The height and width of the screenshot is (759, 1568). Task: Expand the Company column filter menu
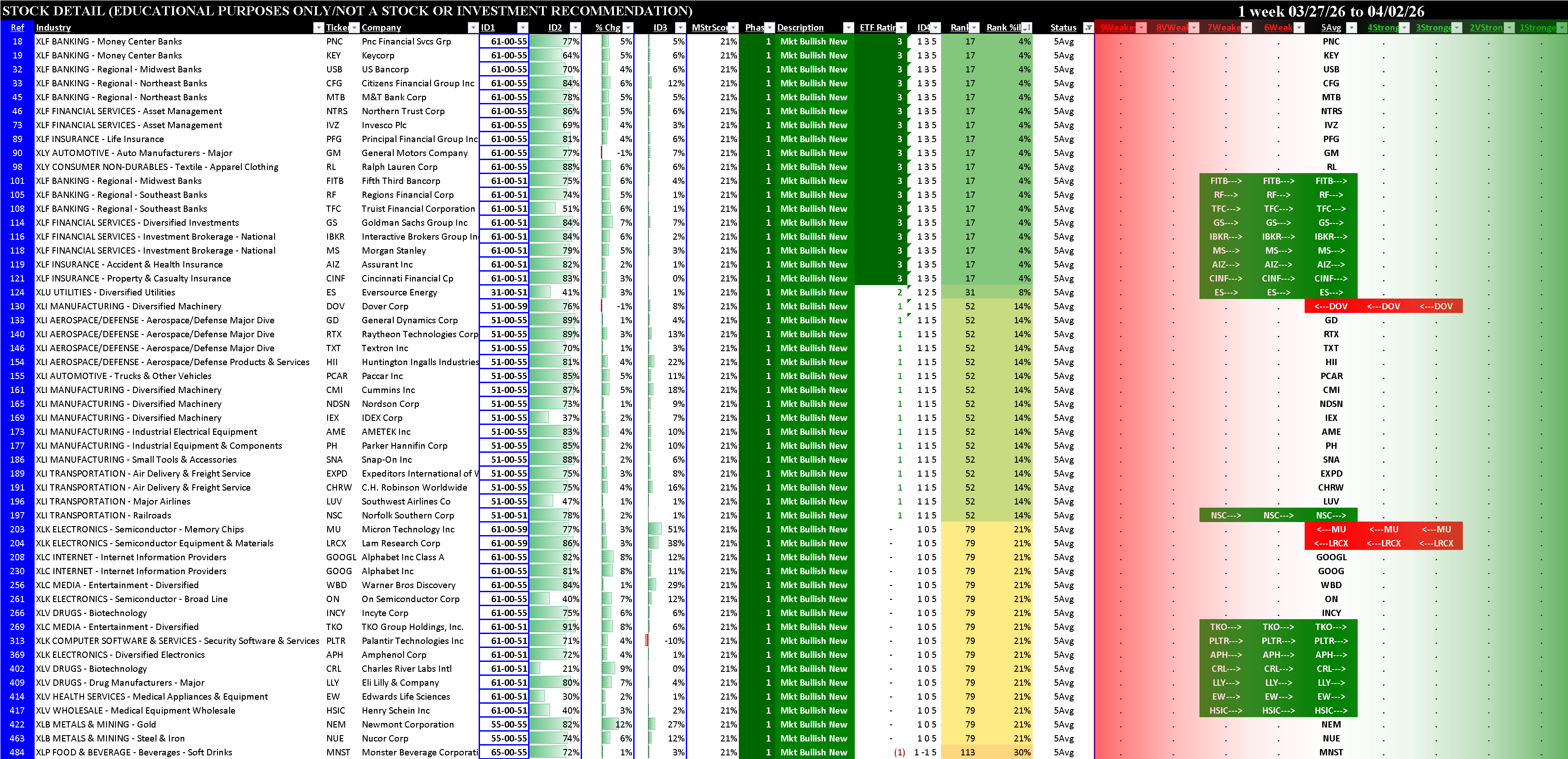point(473,27)
